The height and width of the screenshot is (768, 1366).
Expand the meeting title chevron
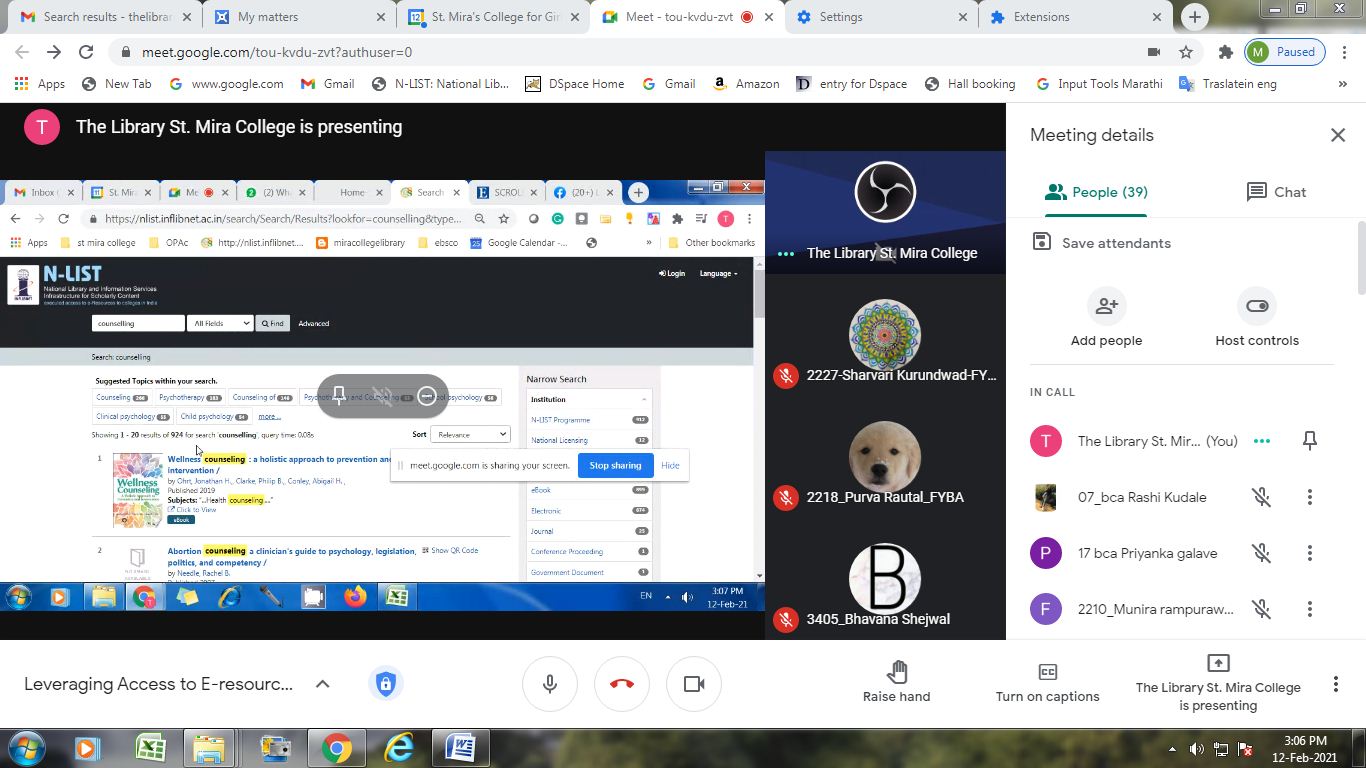pyautogui.click(x=322, y=684)
